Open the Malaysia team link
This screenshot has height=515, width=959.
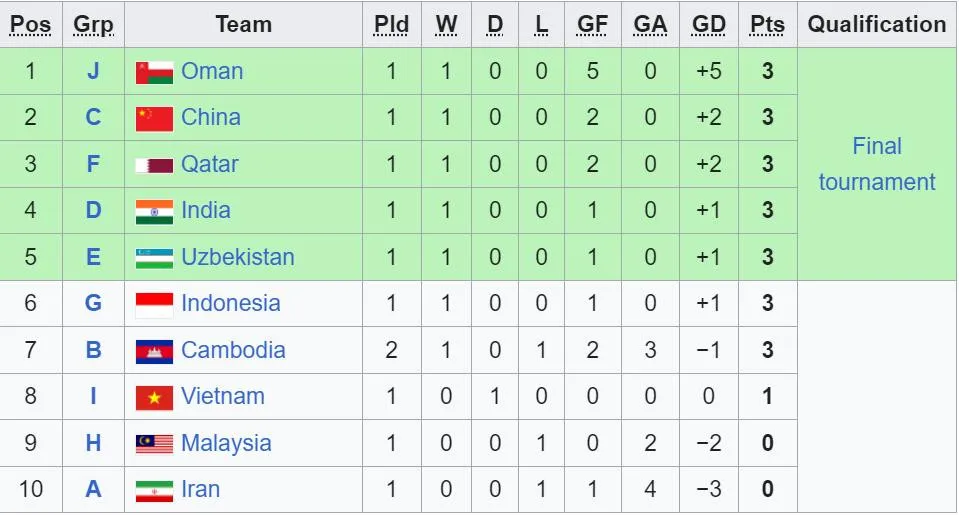pyautogui.click(x=226, y=443)
